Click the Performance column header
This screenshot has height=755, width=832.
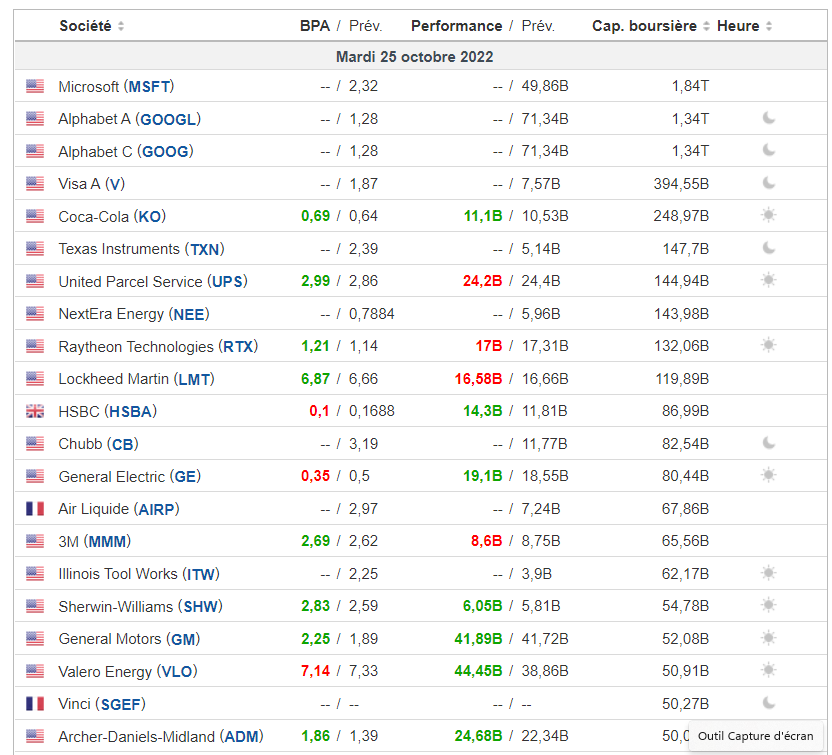[456, 26]
